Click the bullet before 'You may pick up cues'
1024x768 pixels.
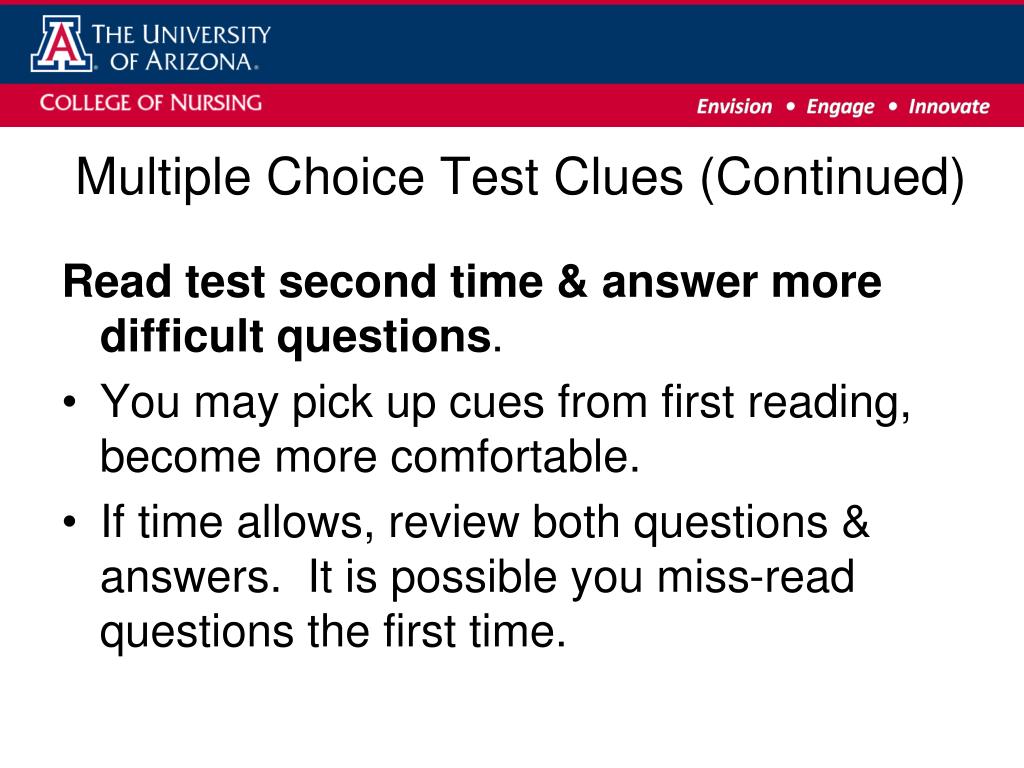point(70,402)
